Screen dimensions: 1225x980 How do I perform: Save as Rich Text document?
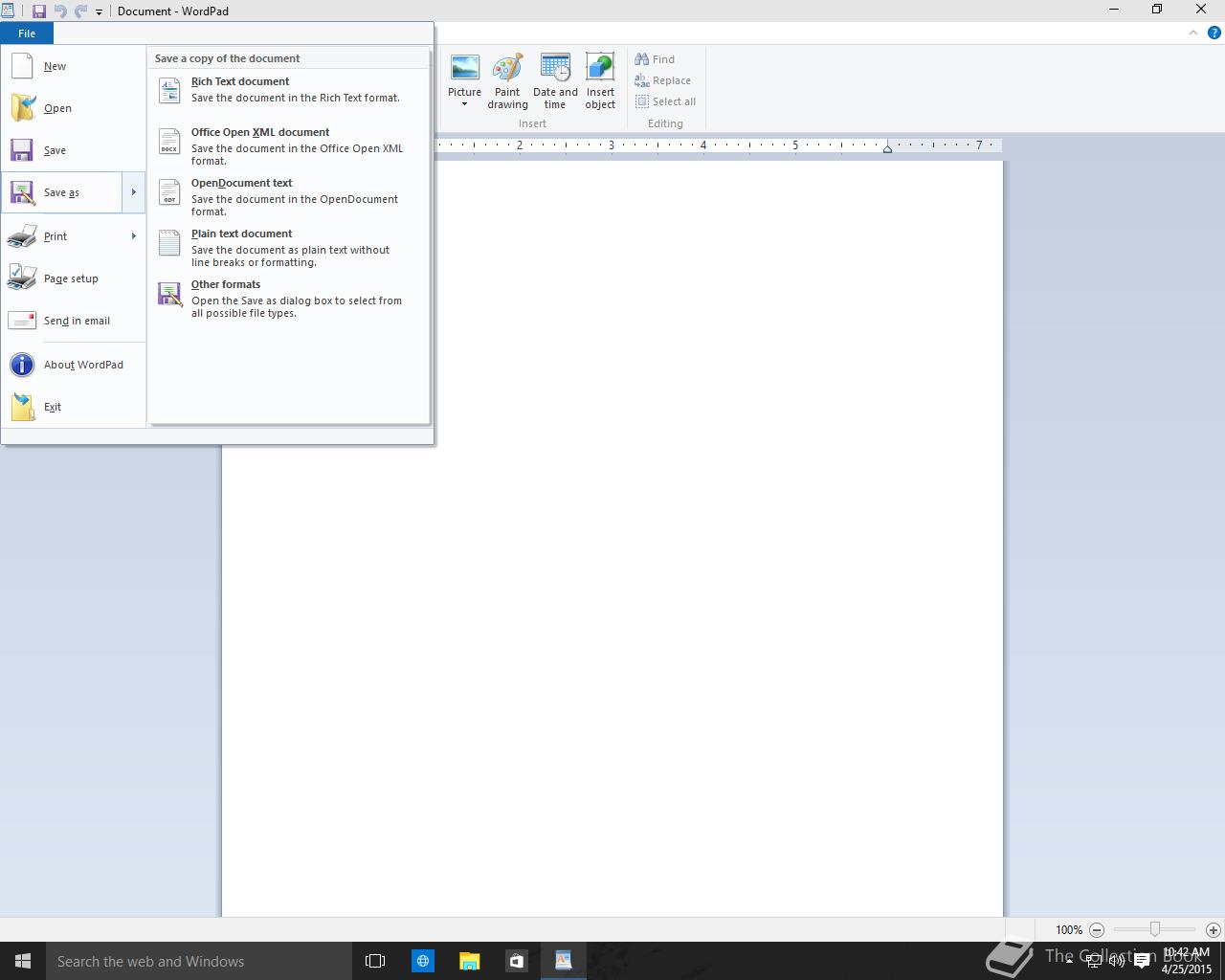(288, 90)
